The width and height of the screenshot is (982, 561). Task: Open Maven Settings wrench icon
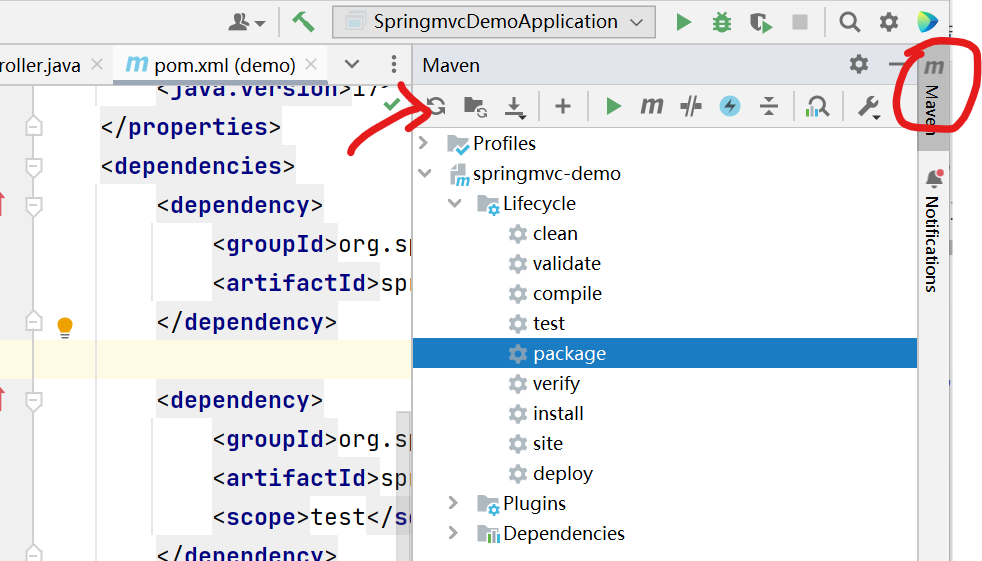[x=869, y=107]
